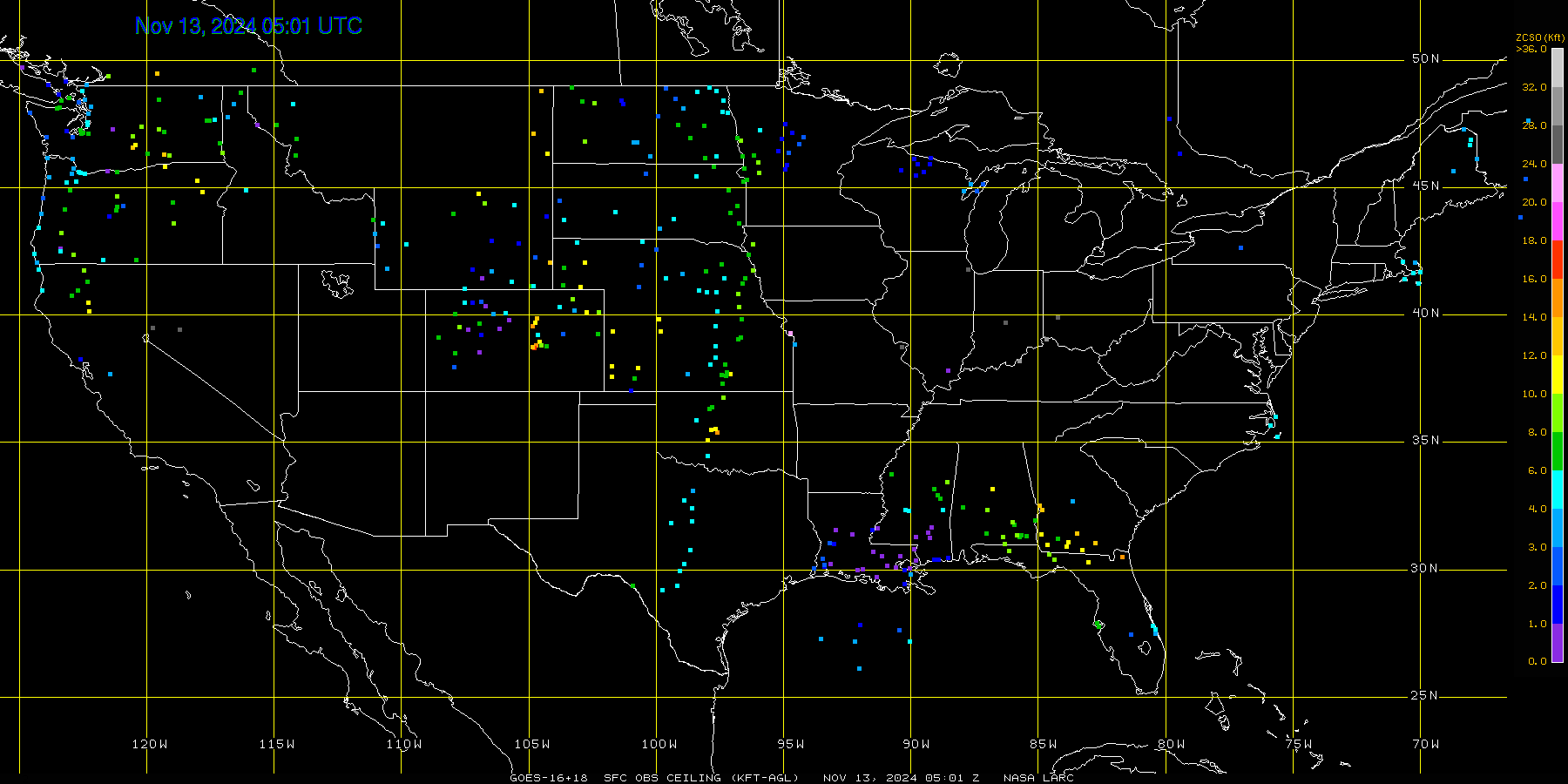Select the '3.0' legend value
The width and height of the screenshot is (1568, 784).
tap(1537, 547)
